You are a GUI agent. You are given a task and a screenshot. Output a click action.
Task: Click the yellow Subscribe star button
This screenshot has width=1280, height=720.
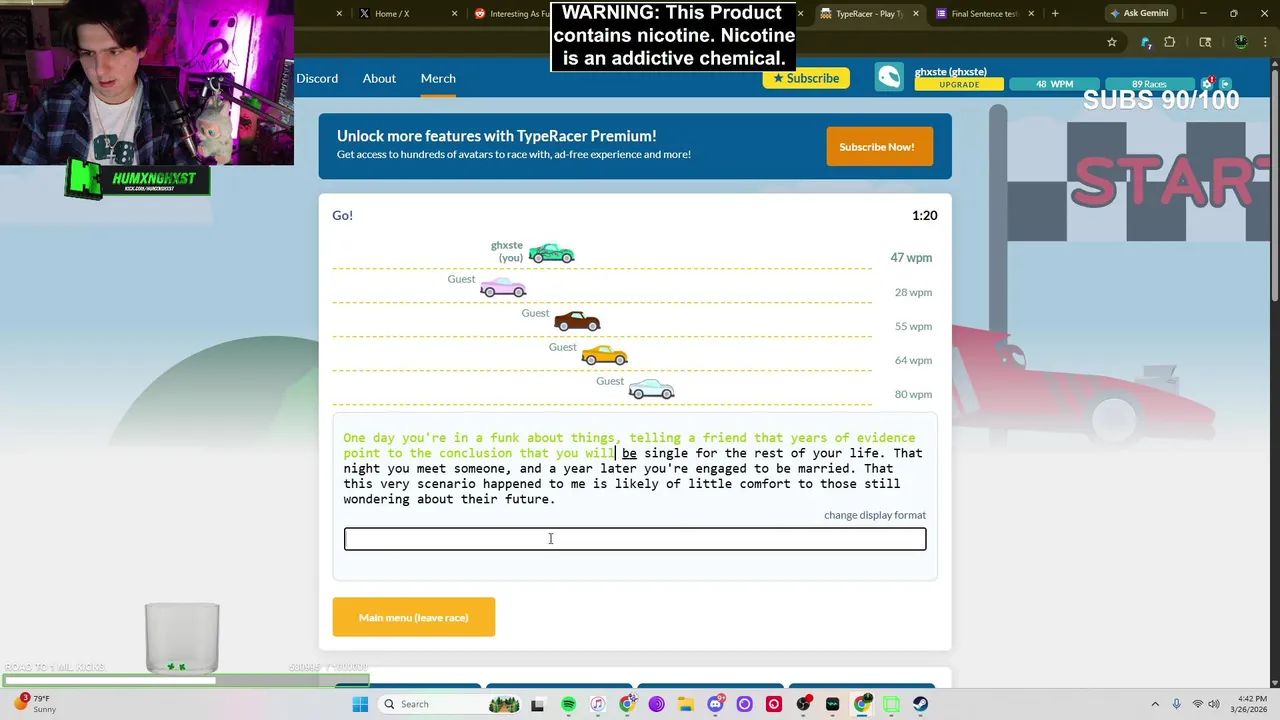tap(806, 78)
